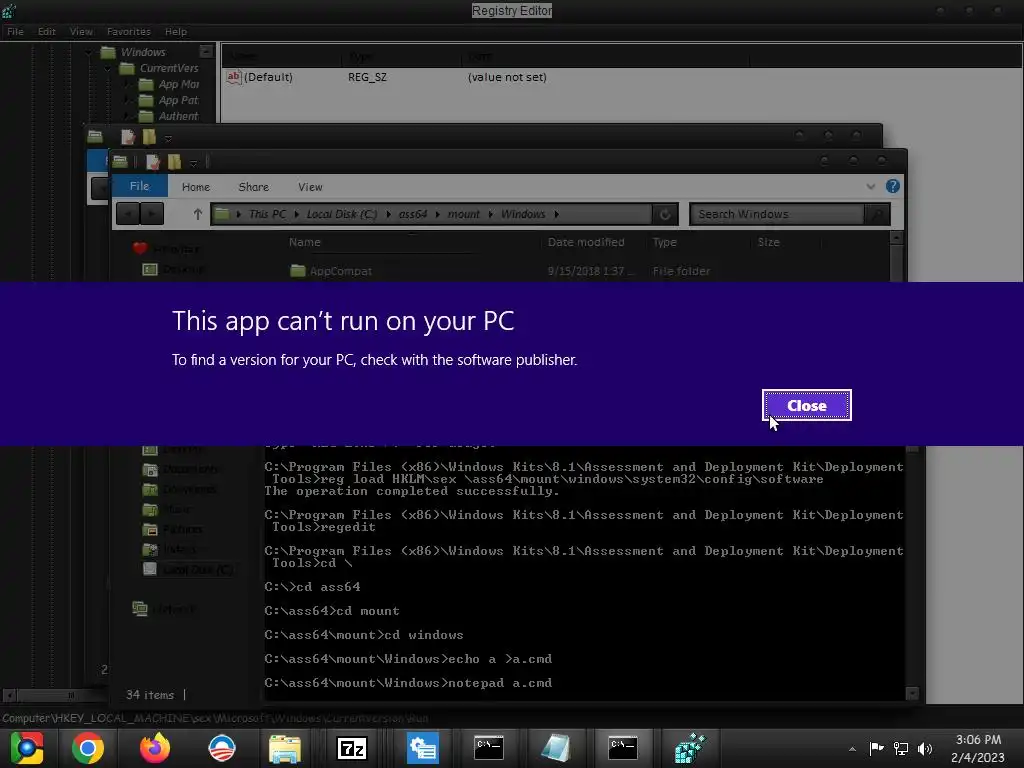Click the '34 items' status bar text

point(150,695)
